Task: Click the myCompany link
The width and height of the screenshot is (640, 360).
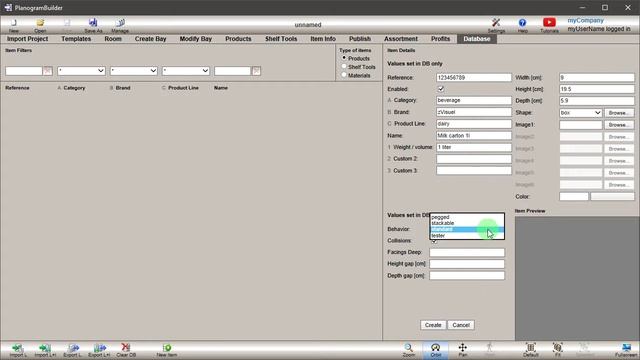Action: 585,20
